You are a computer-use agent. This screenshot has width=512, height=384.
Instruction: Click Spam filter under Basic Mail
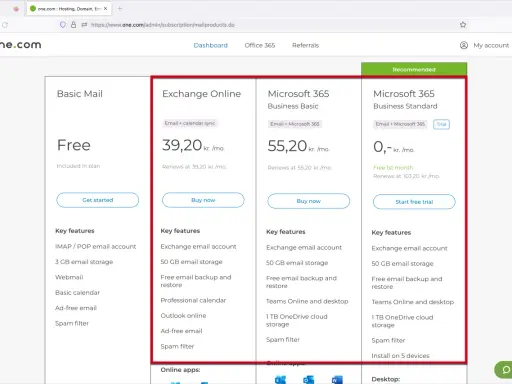tap(72, 323)
